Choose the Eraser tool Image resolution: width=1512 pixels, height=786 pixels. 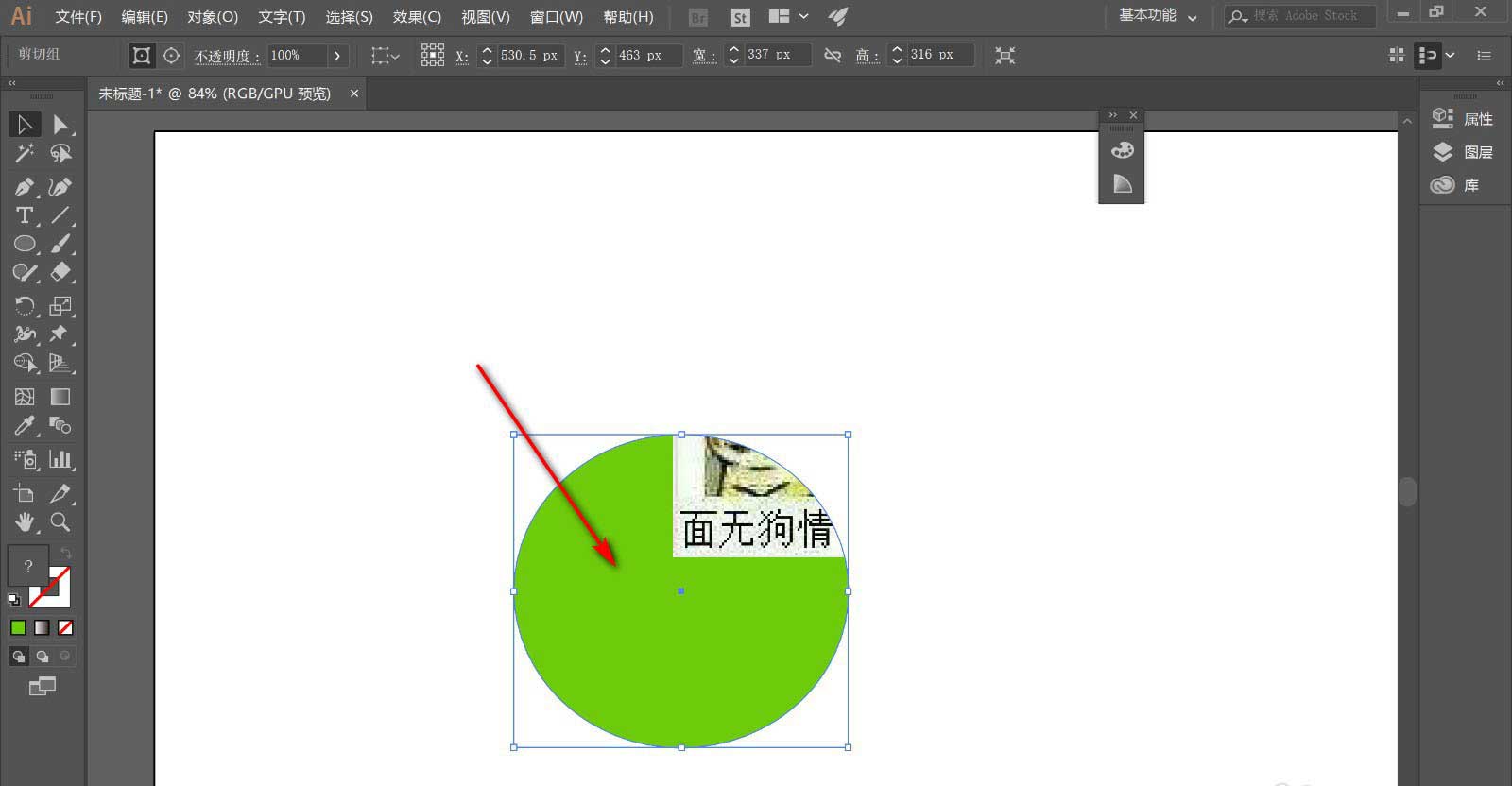[x=60, y=273]
